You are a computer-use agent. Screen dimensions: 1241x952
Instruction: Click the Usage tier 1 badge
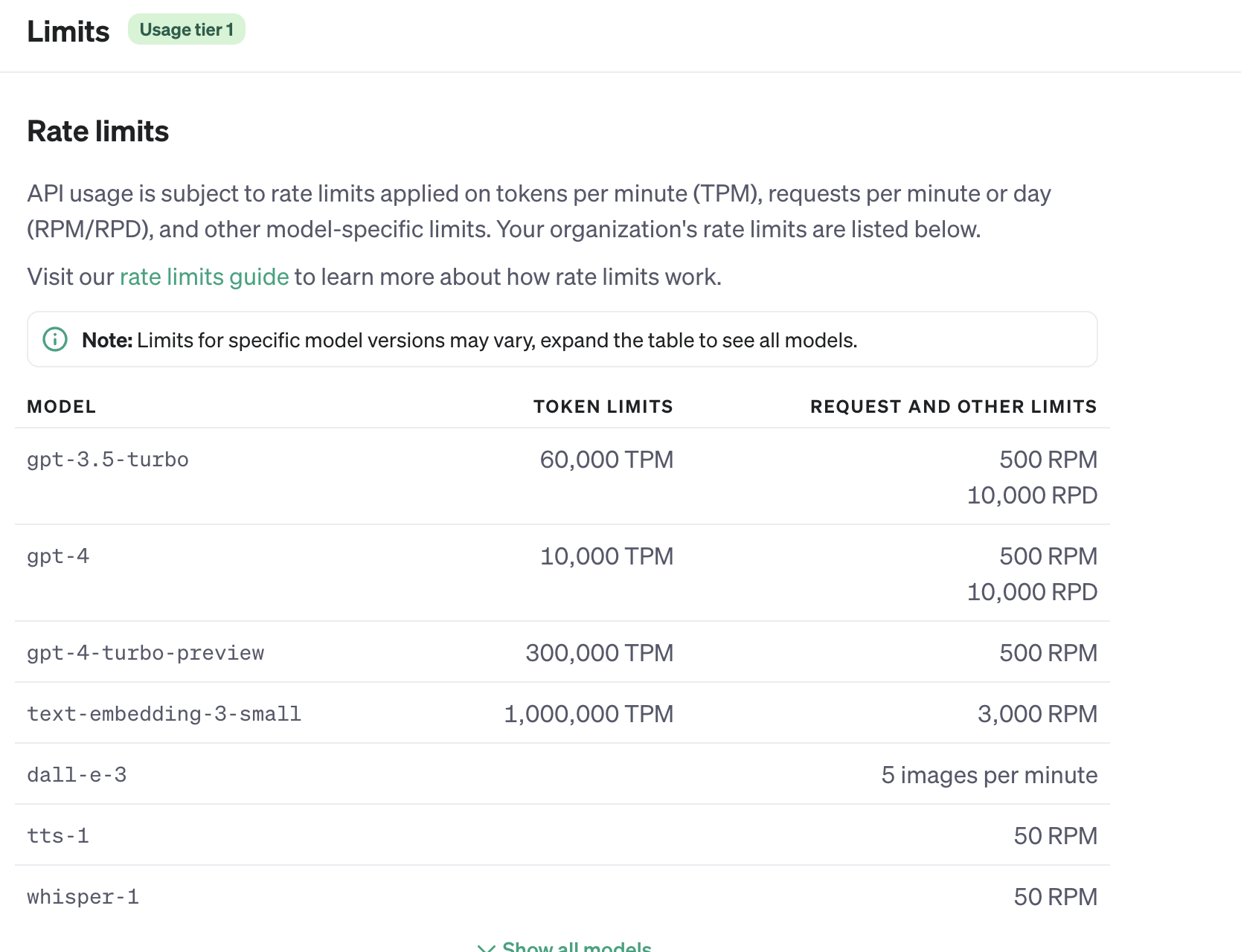click(186, 30)
